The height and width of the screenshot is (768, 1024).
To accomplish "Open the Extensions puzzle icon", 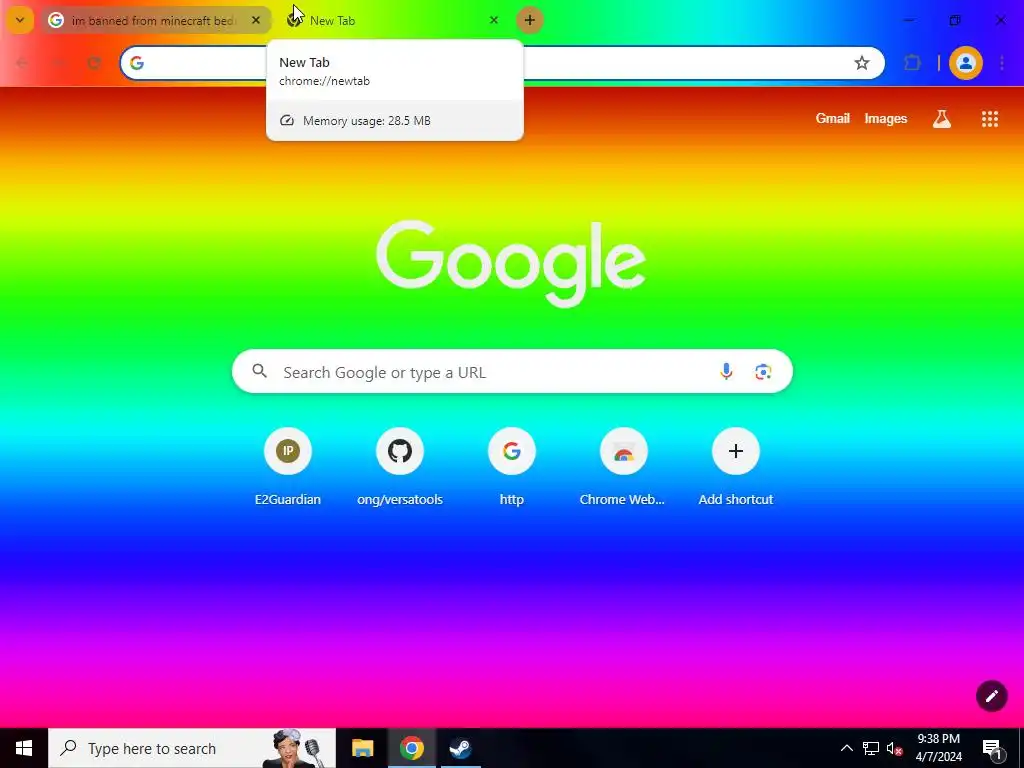I will [x=912, y=63].
